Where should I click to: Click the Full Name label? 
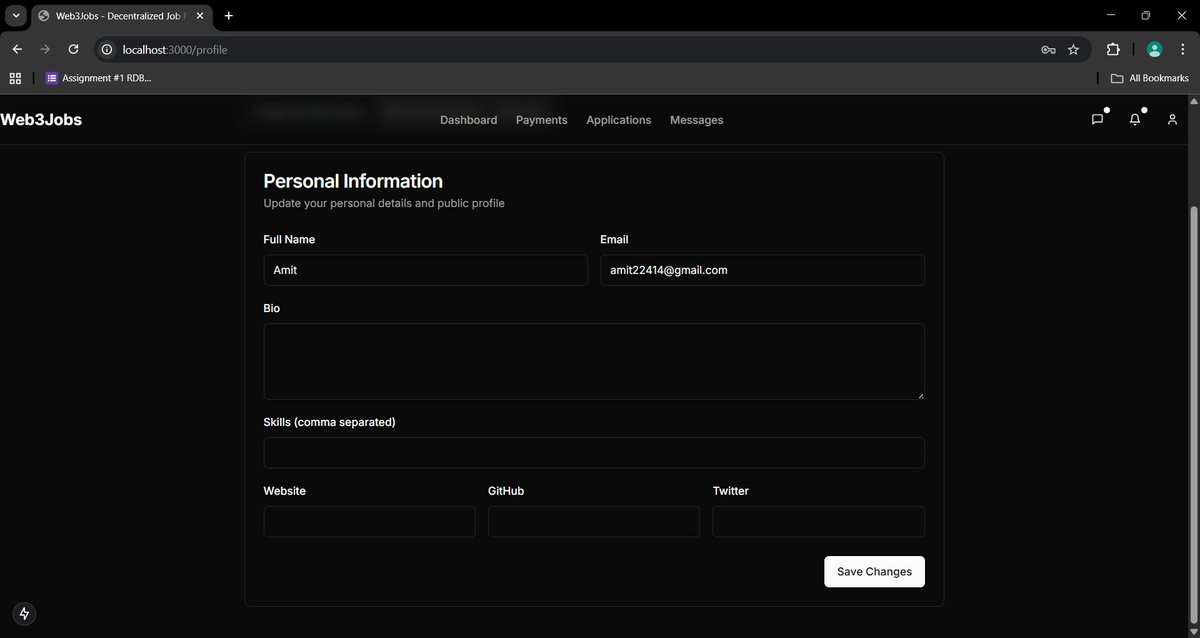[289, 240]
